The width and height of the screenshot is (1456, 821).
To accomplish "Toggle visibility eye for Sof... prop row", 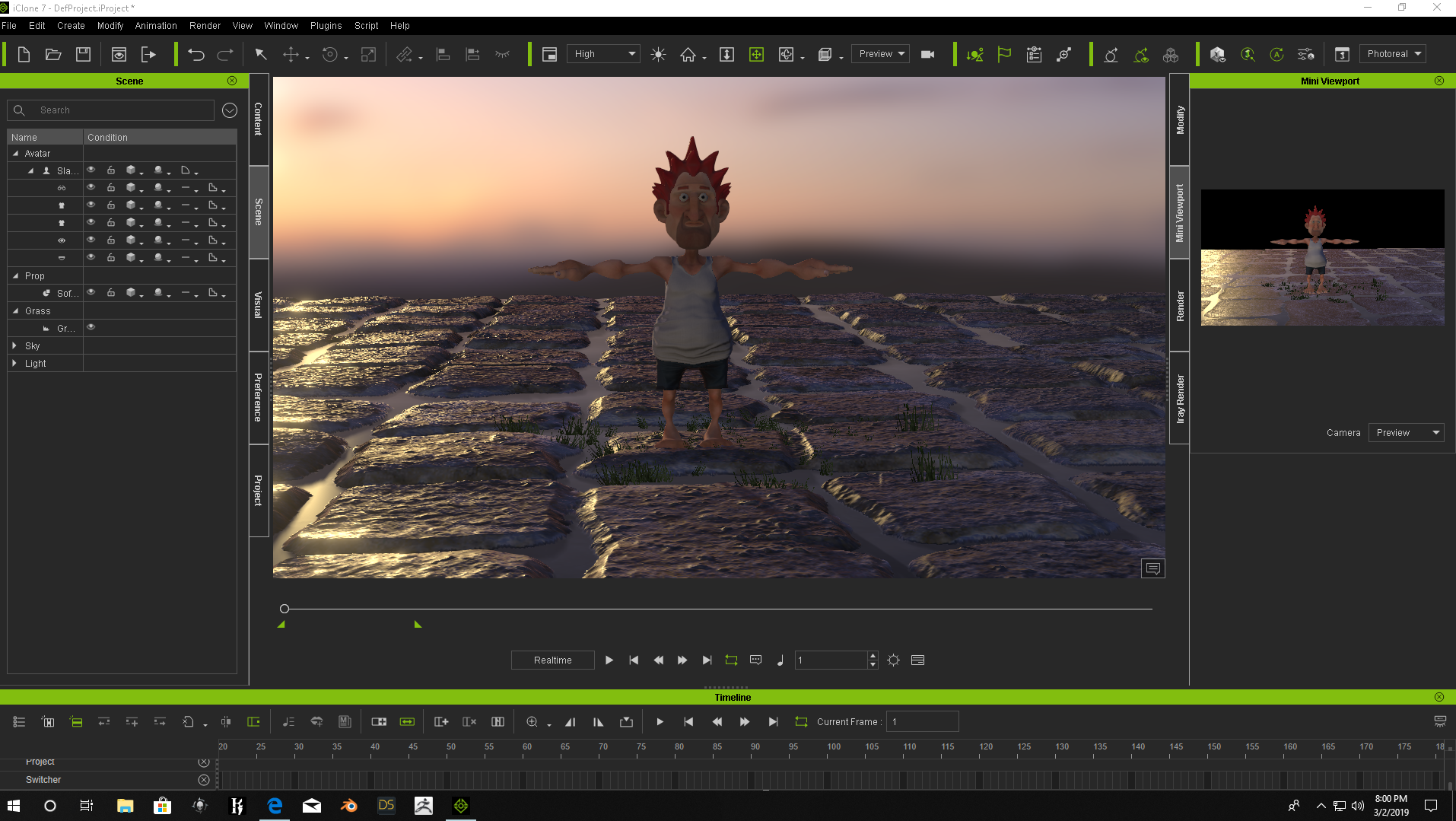I will point(91,292).
